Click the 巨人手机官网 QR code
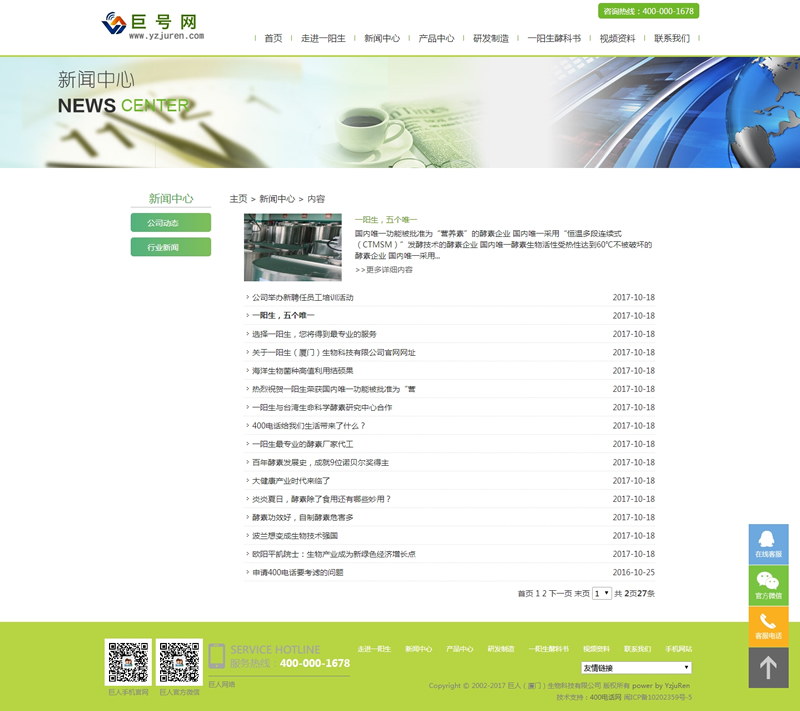Viewport: 800px width, 711px height. 128,662
